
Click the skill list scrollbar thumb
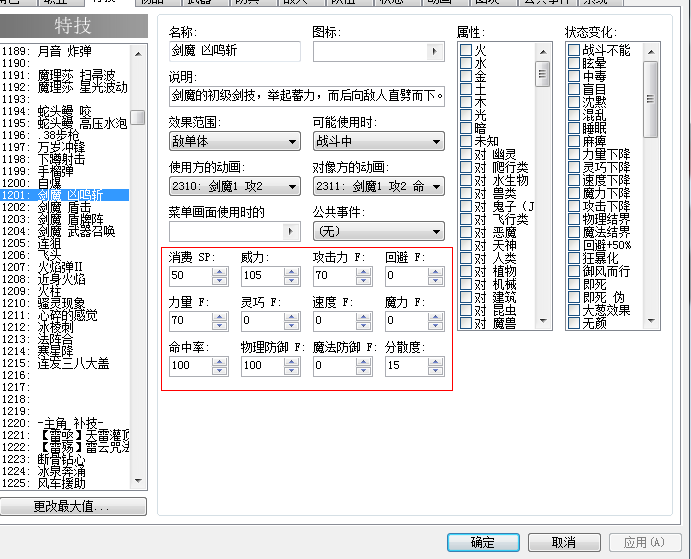coord(138,117)
